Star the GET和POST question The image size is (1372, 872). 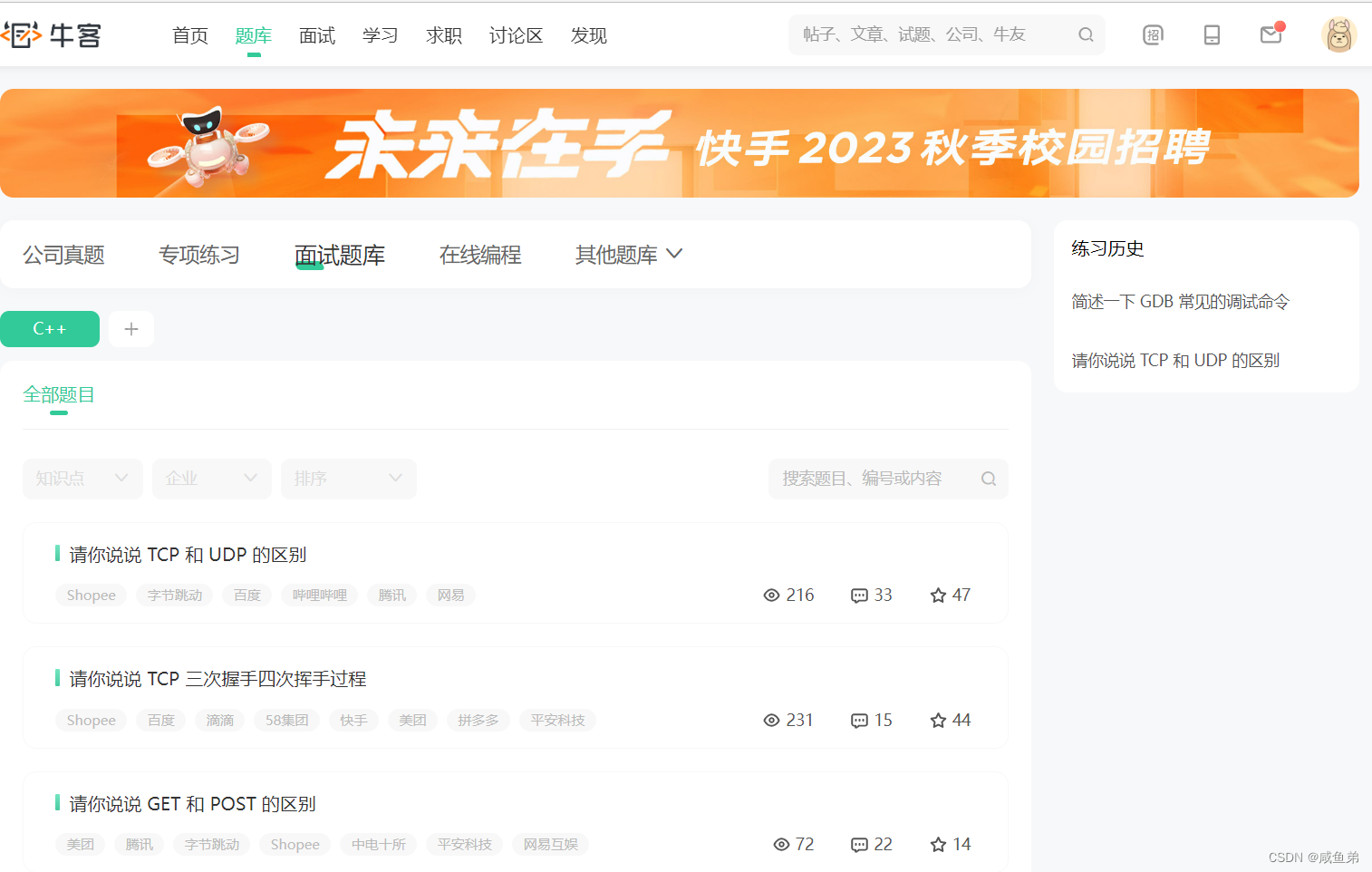[938, 845]
